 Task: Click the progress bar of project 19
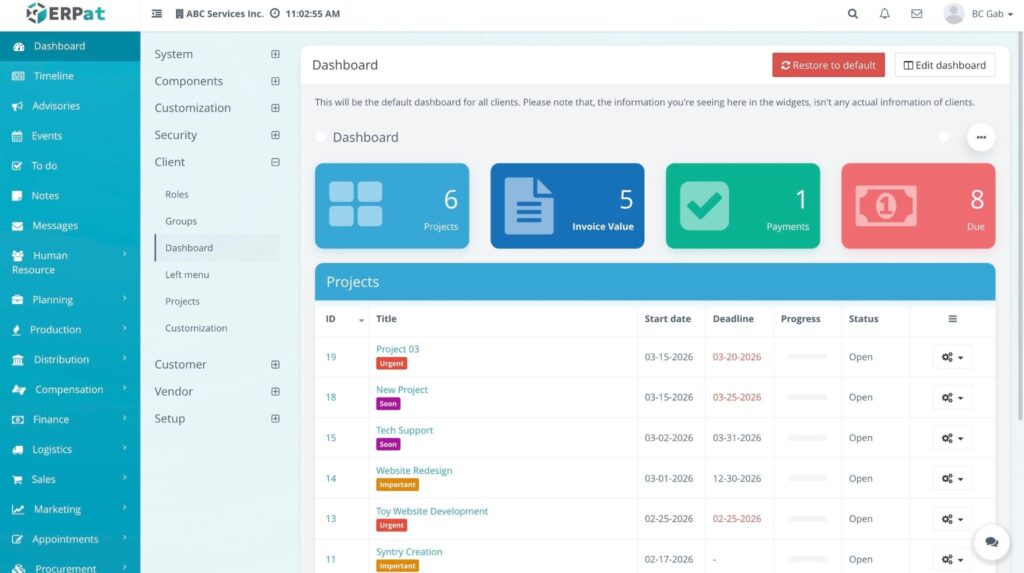tap(807, 357)
